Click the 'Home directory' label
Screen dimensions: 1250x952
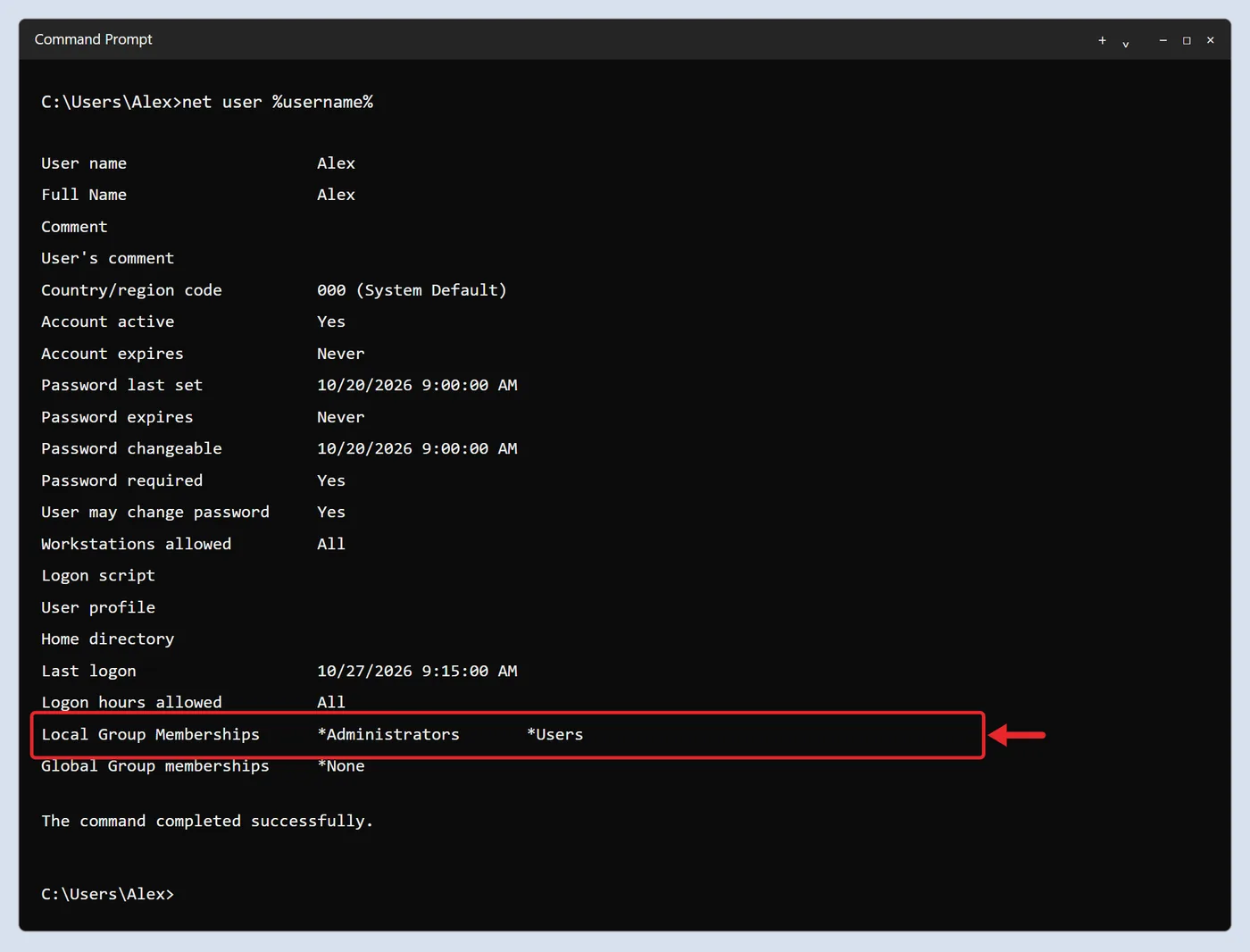tap(107, 639)
